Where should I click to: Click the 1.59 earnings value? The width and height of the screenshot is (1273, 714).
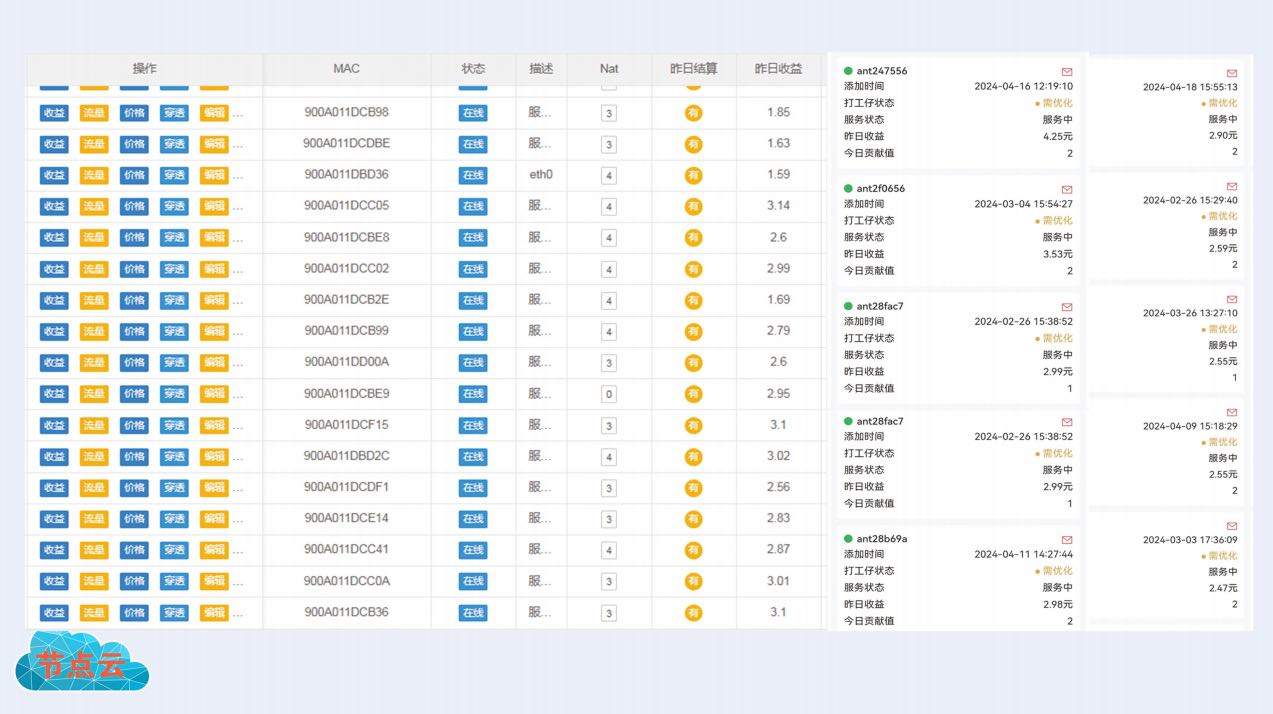tap(778, 175)
